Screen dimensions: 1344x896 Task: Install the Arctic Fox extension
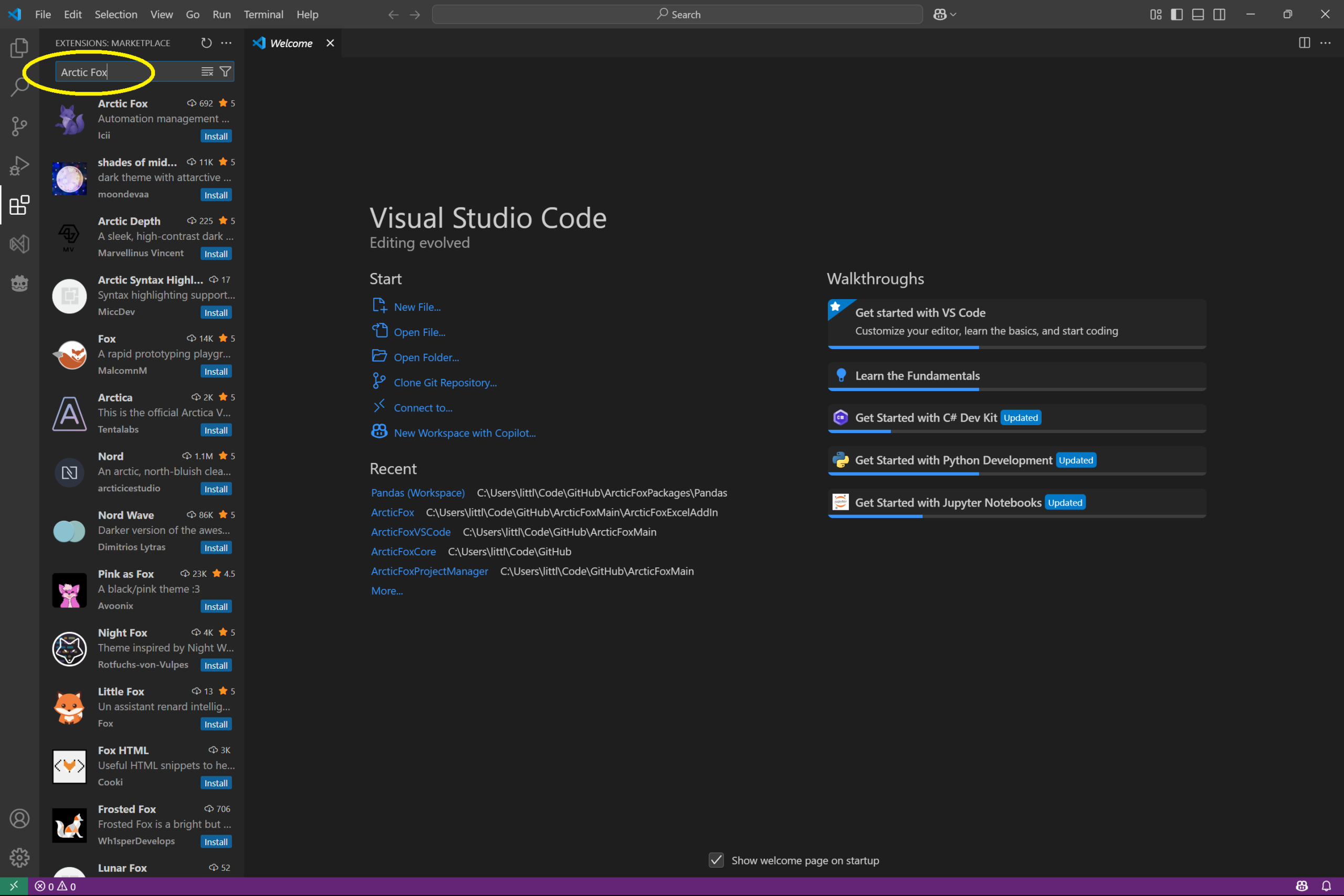point(216,136)
